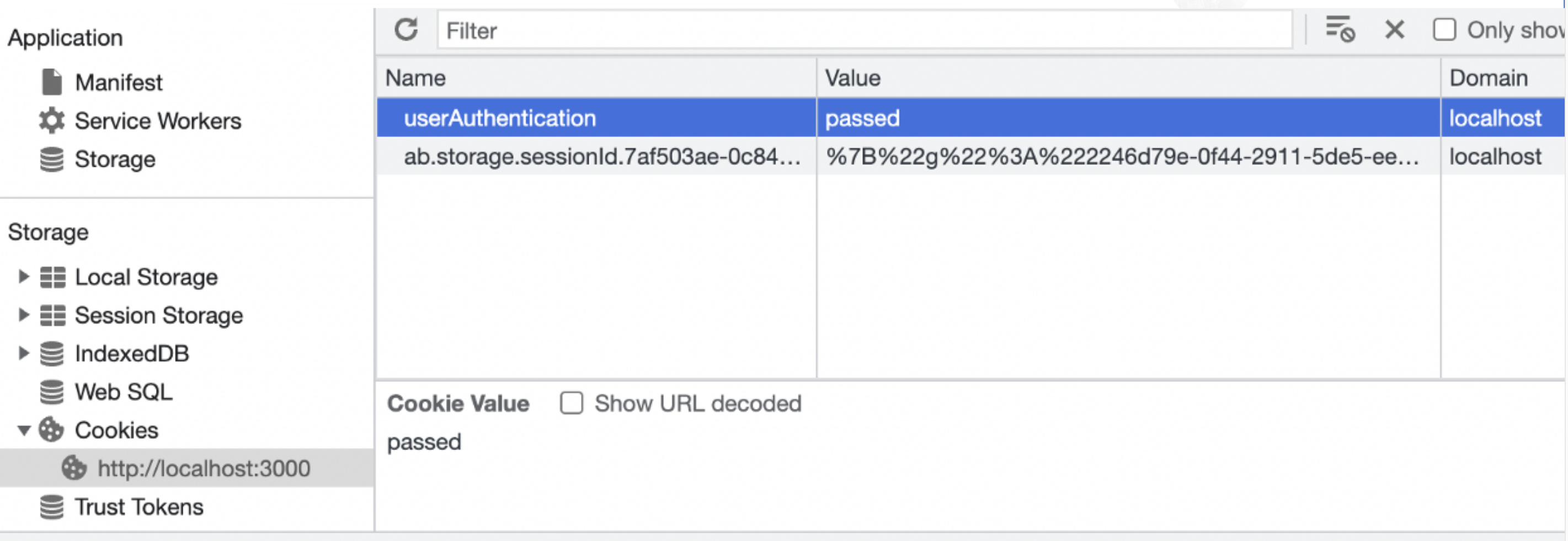Expand the IndexedDB tree arrow

(24, 353)
